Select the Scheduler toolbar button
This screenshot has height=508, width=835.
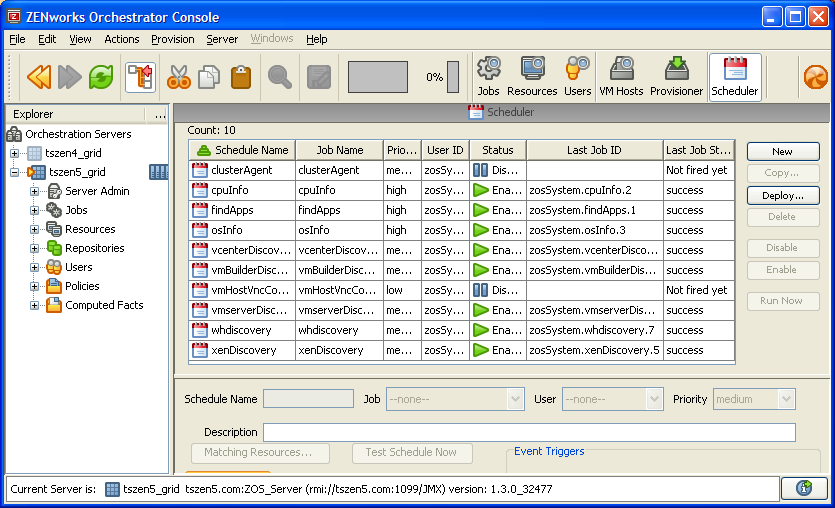[x=735, y=77]
